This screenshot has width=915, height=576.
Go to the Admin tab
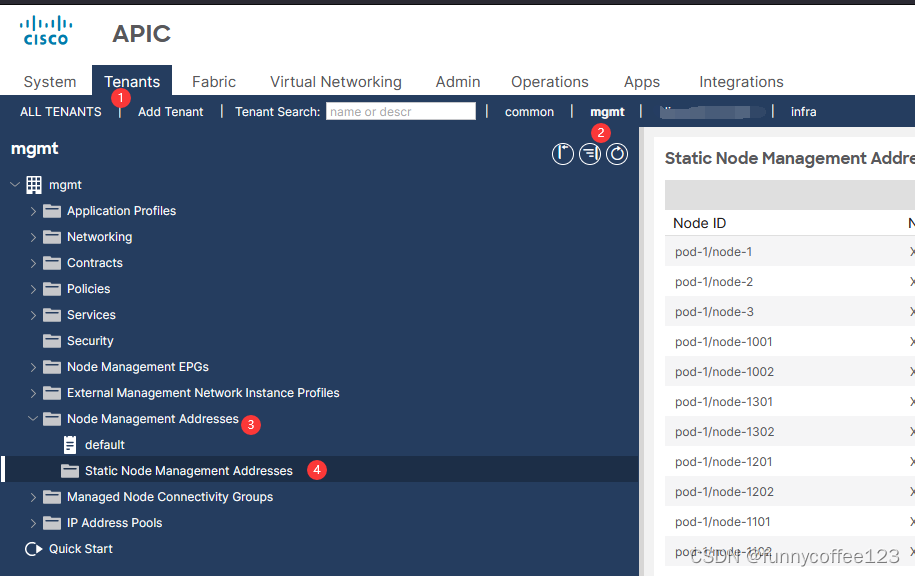(x=458, y=82)
